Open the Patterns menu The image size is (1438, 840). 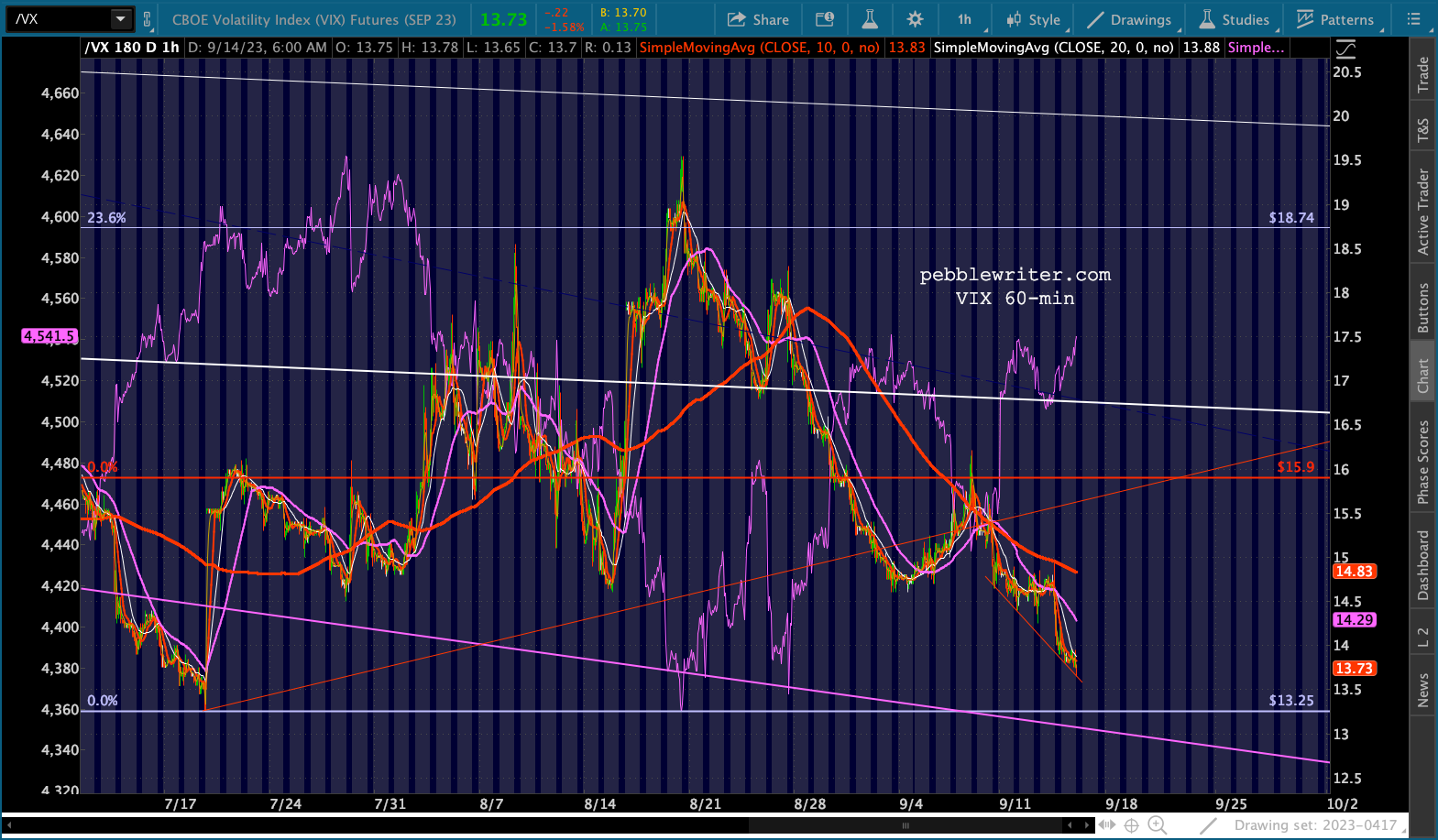pos(1335,19)
